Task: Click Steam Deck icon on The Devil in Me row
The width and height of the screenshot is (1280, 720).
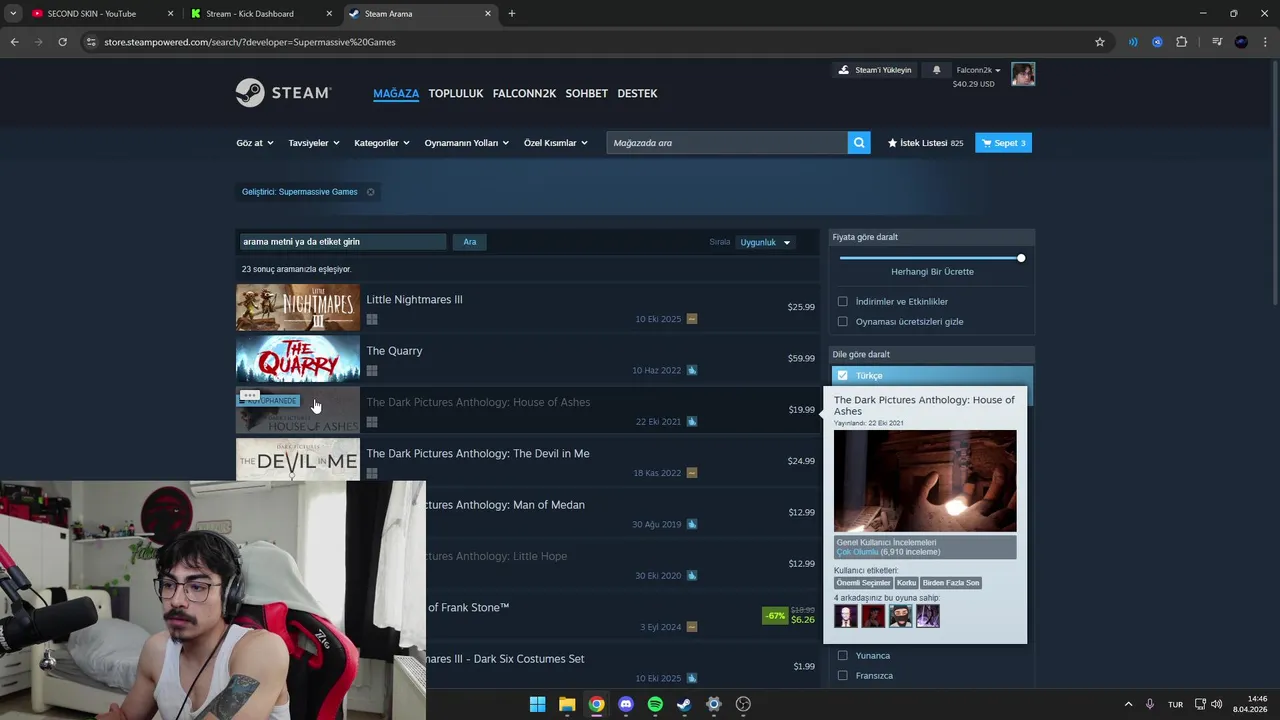Action: [x=692, y=473]
